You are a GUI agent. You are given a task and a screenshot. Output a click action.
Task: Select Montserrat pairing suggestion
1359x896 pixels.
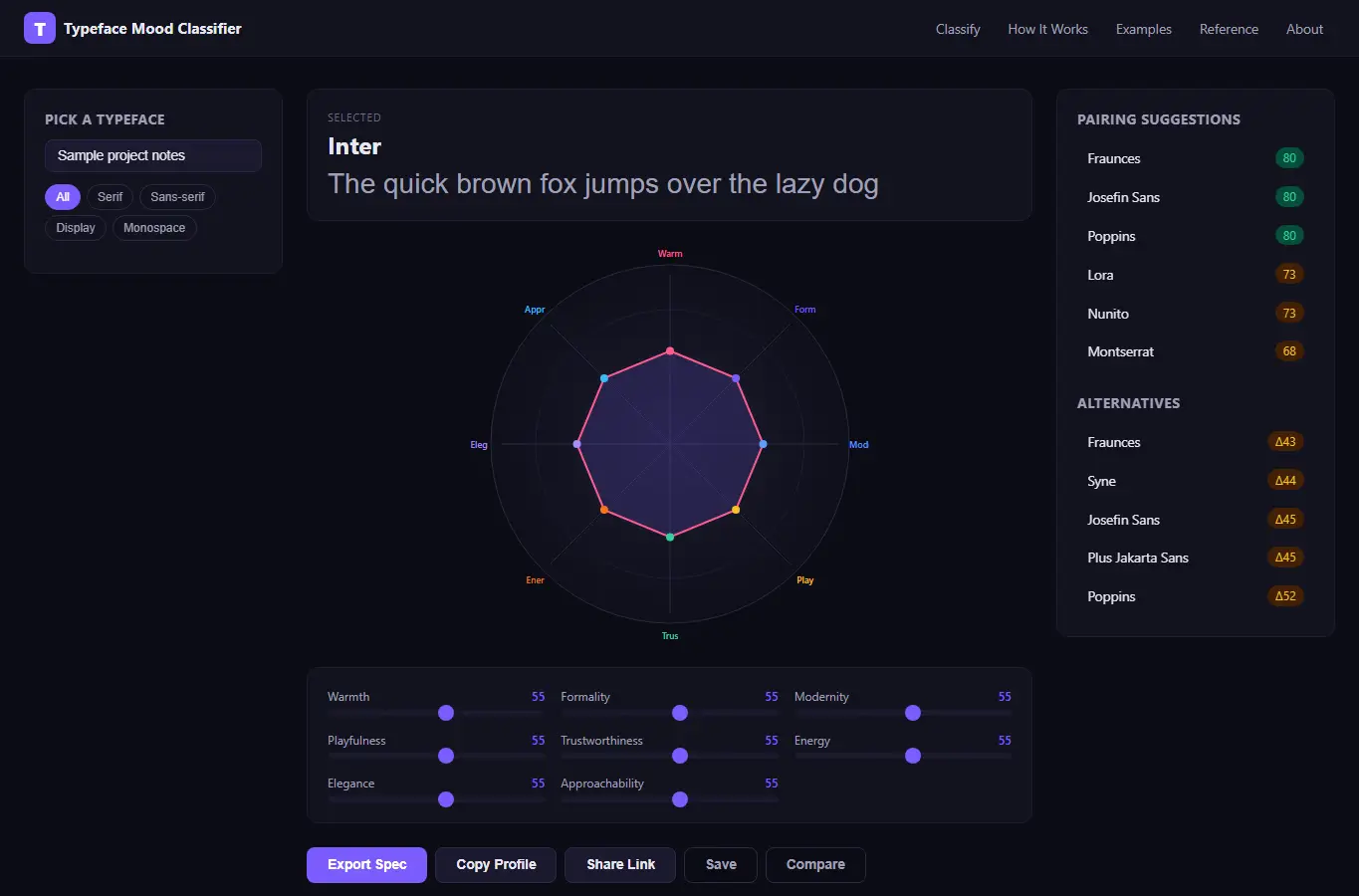1195,351
